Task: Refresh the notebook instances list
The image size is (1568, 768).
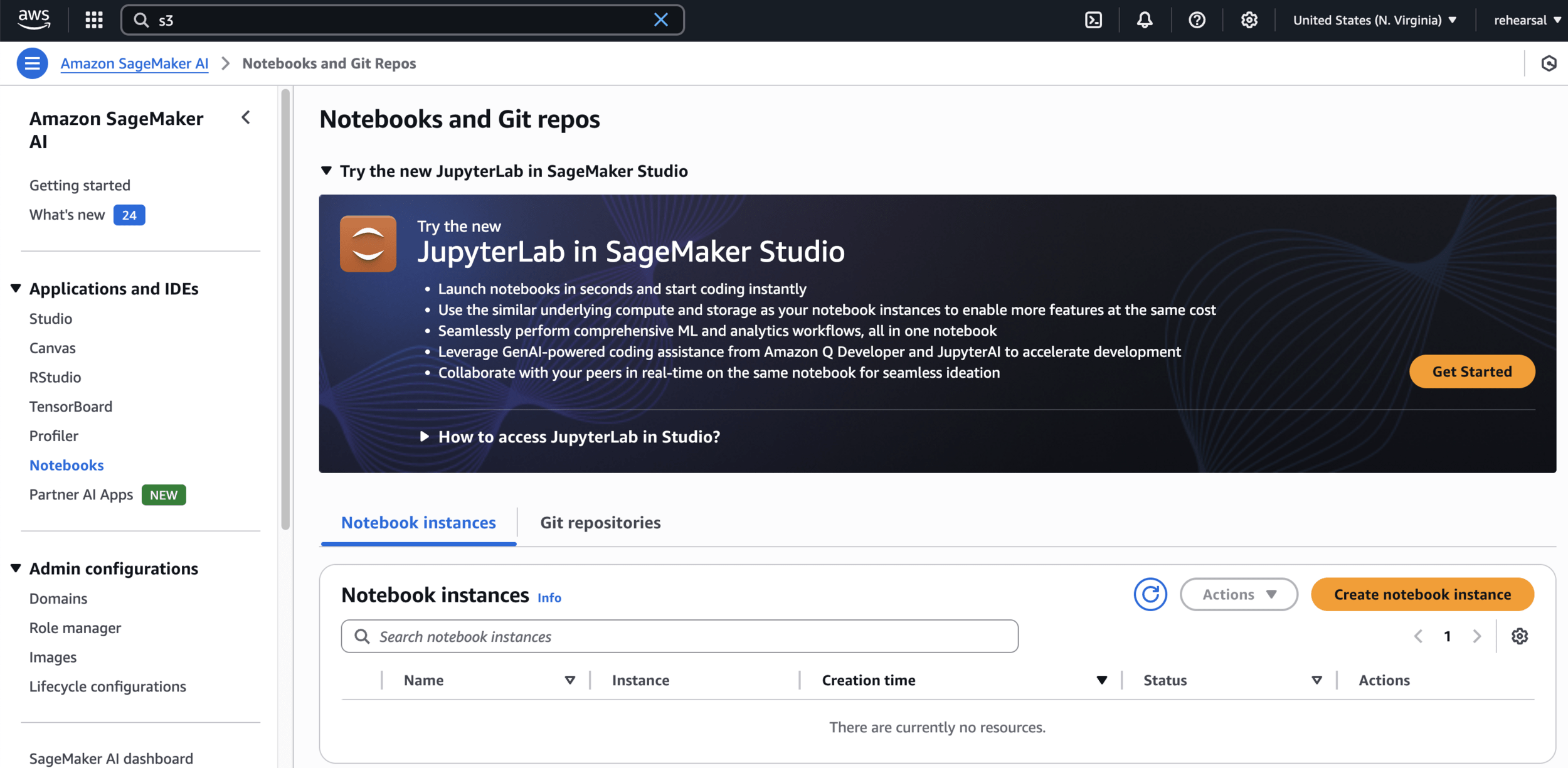Action: tap(1150, 594)
